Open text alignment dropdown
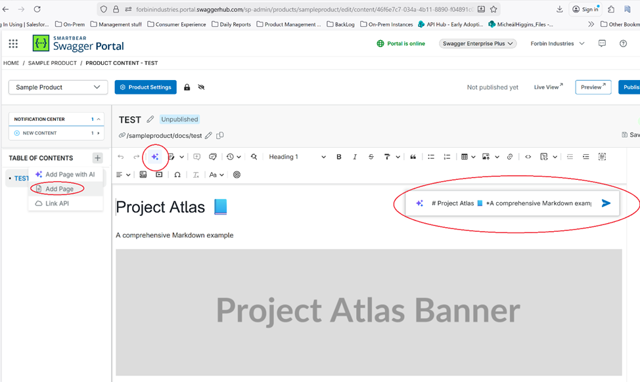 123,175
